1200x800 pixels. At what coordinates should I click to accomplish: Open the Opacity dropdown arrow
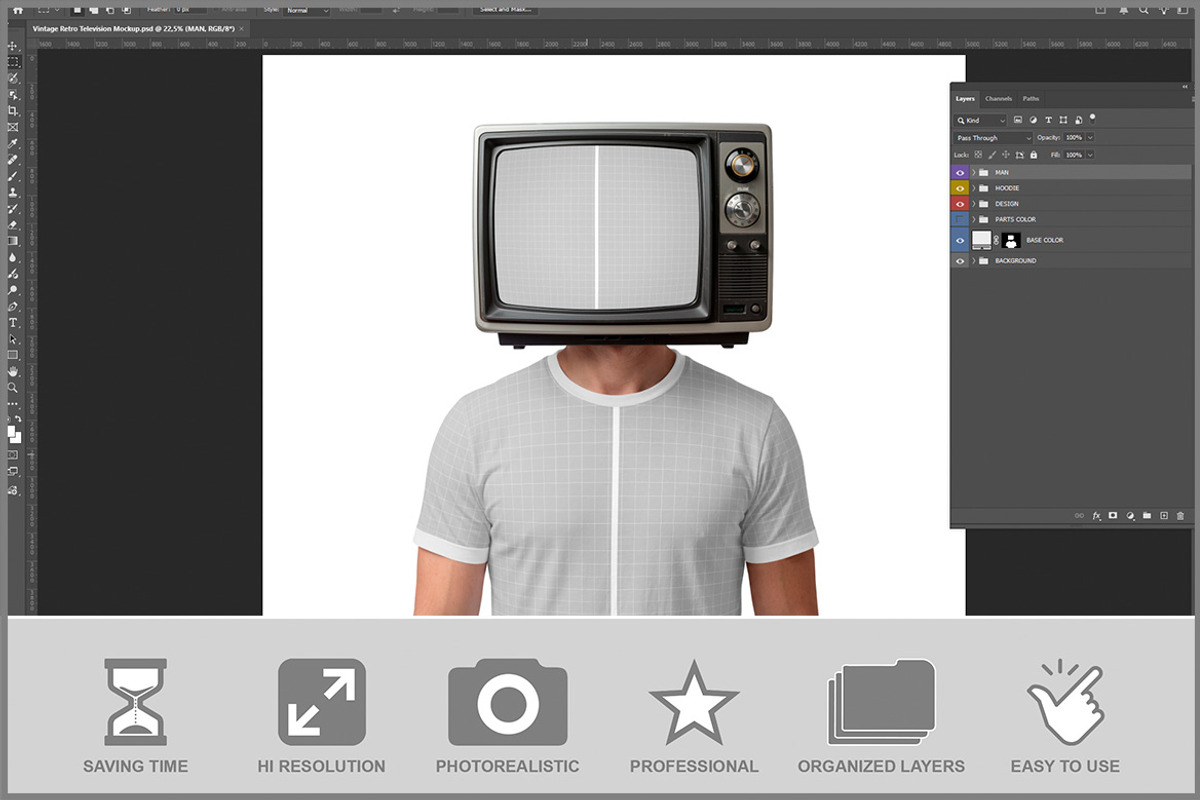1090,137
